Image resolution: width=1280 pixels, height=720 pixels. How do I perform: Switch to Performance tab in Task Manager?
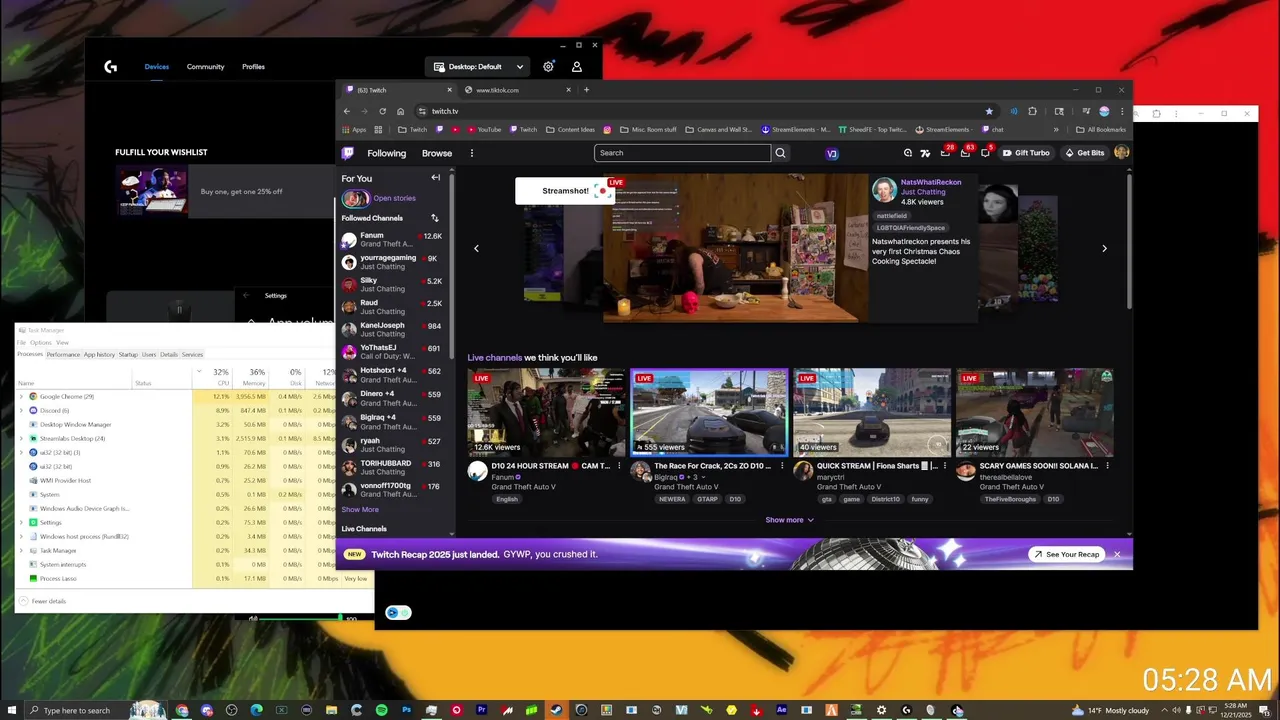pyautogui.click(x=63, y=354)
